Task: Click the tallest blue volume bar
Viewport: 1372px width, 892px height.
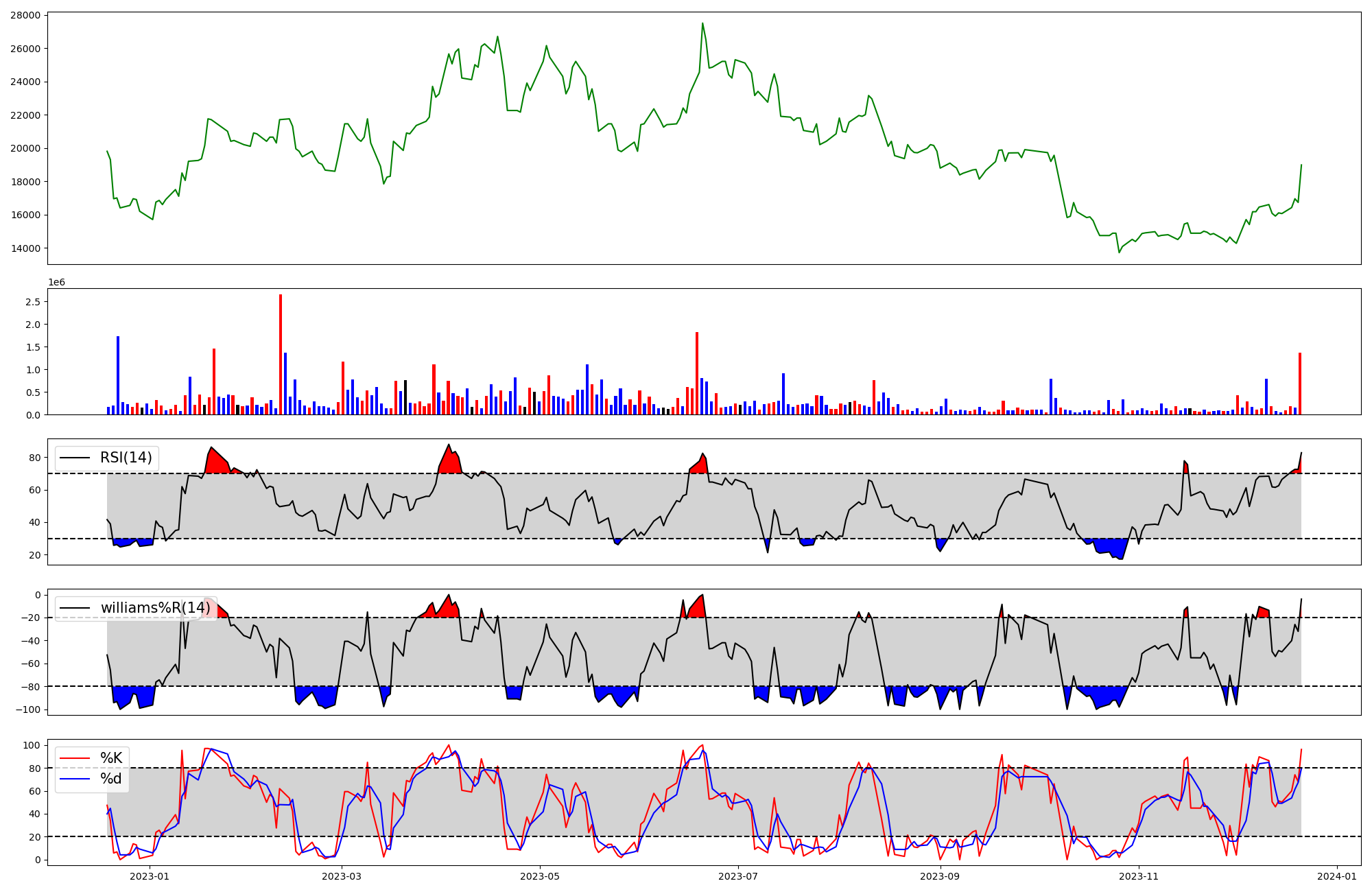Action: click(x=118, y=376)
